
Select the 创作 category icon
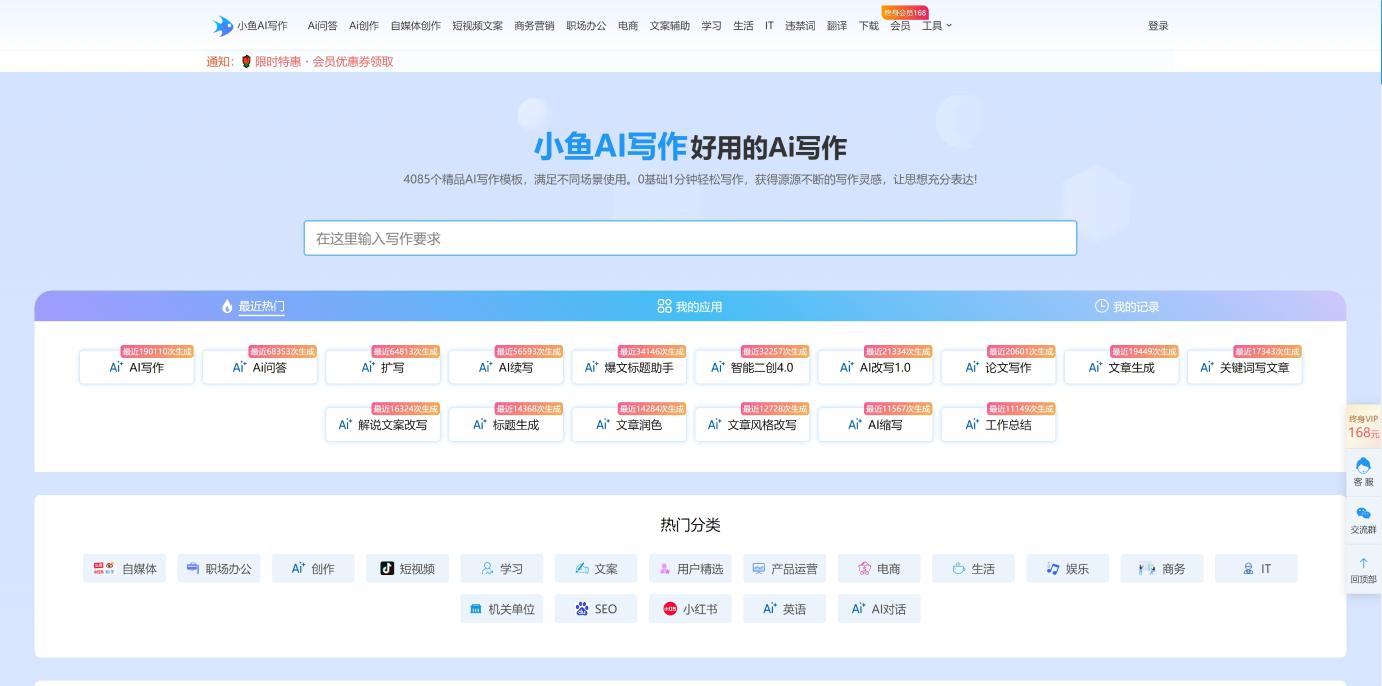tap(298, 568)
